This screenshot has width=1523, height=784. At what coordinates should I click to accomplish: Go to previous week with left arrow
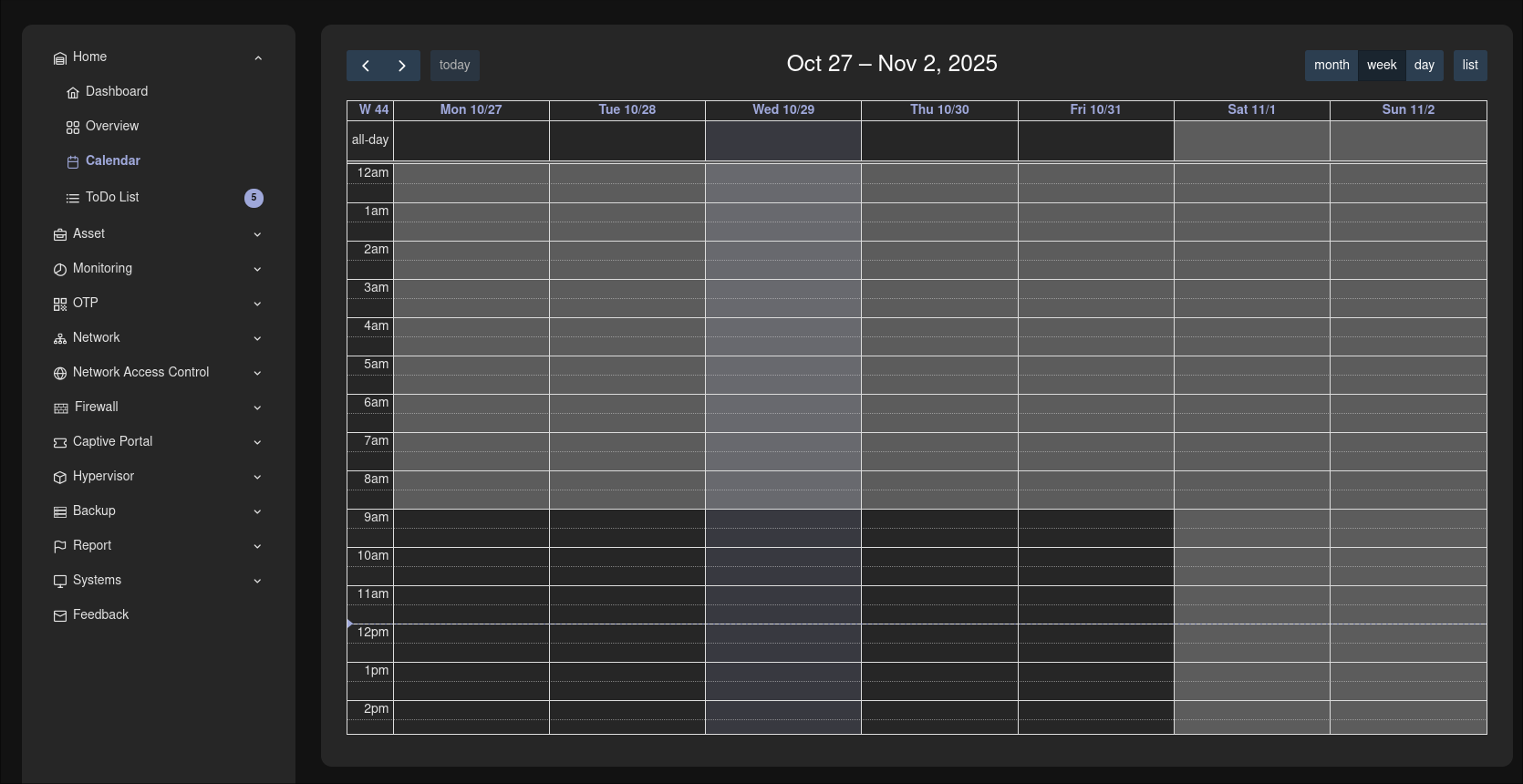(x=365, y=66)
